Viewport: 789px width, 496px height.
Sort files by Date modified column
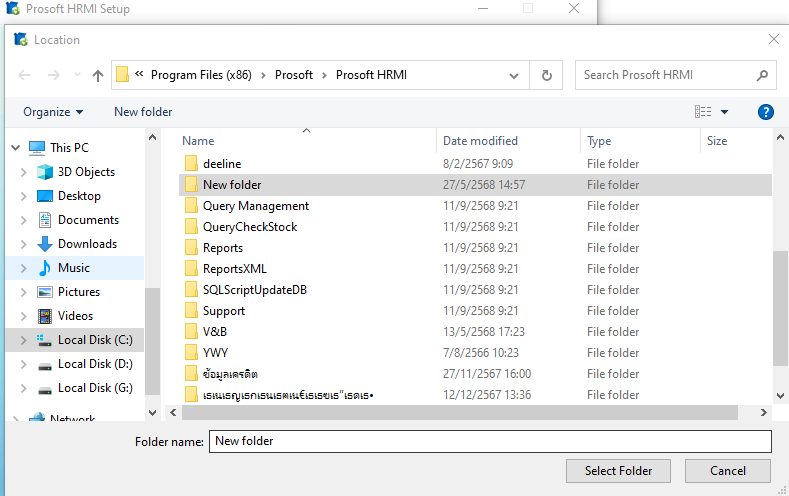click(x=480, y=141)
